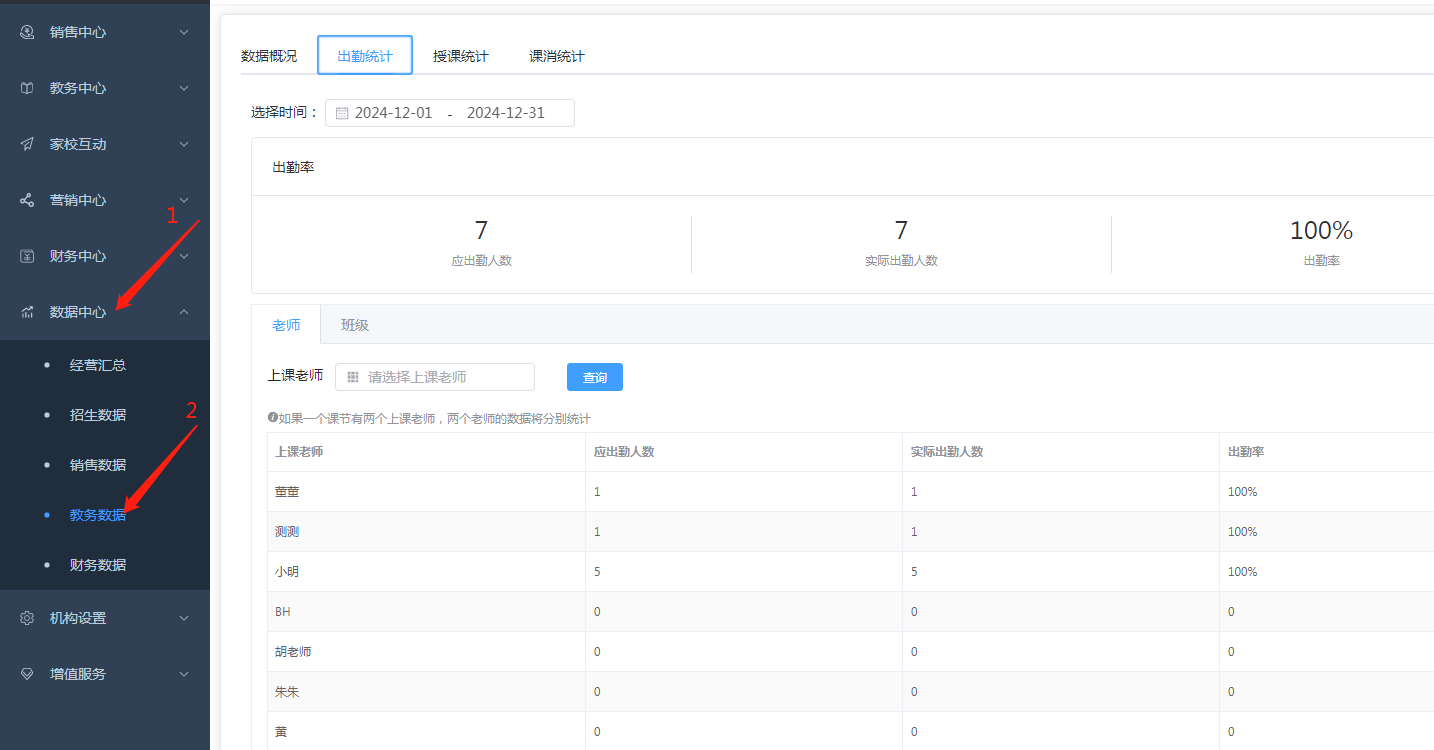Image resolution: width=1434 pixels, height=750 pixels.
Task: Expand the 财务中心 menu chevron
Action: [x=184, y=256]
